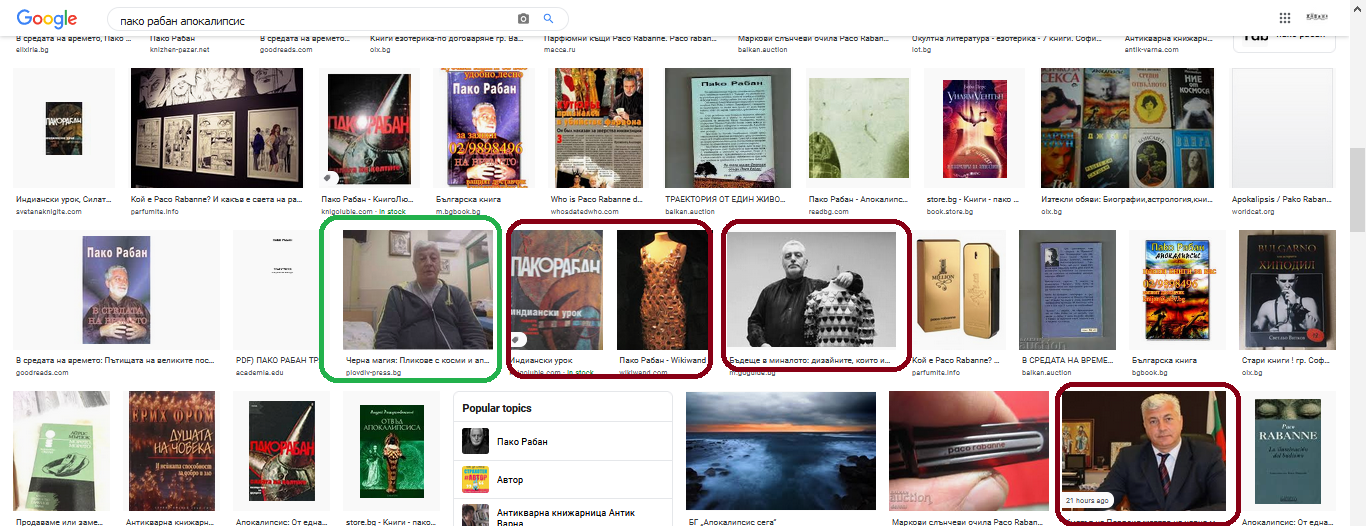The width and height of the screenshot is (1366, 526).
Task: Open 'БГ „Апокалипсис сега"' seascape image
Action: [779, 451]
